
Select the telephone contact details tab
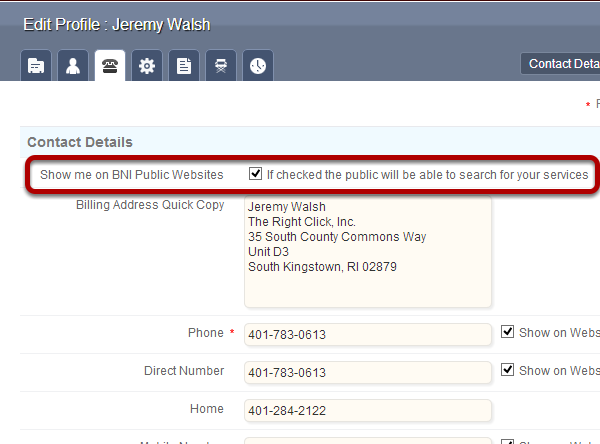click(110, 66)
